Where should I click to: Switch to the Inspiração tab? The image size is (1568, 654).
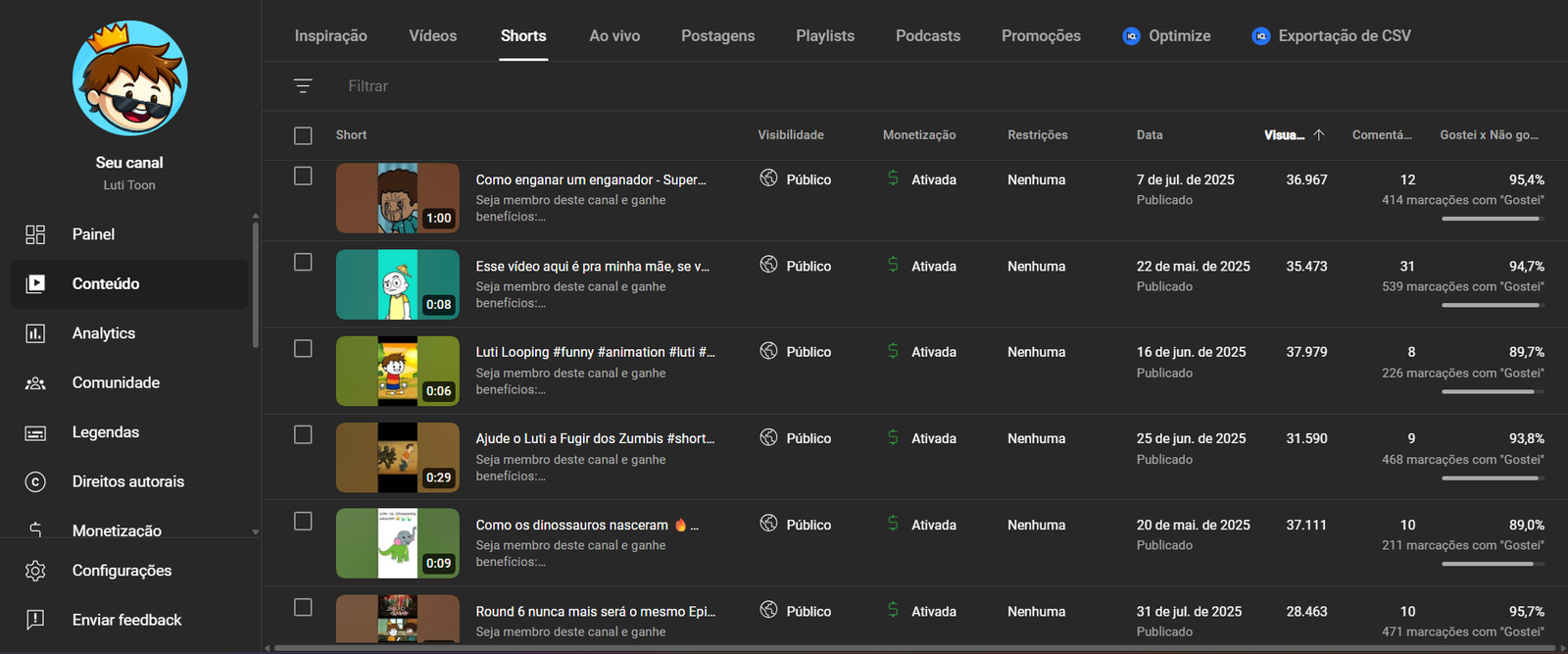331,35
